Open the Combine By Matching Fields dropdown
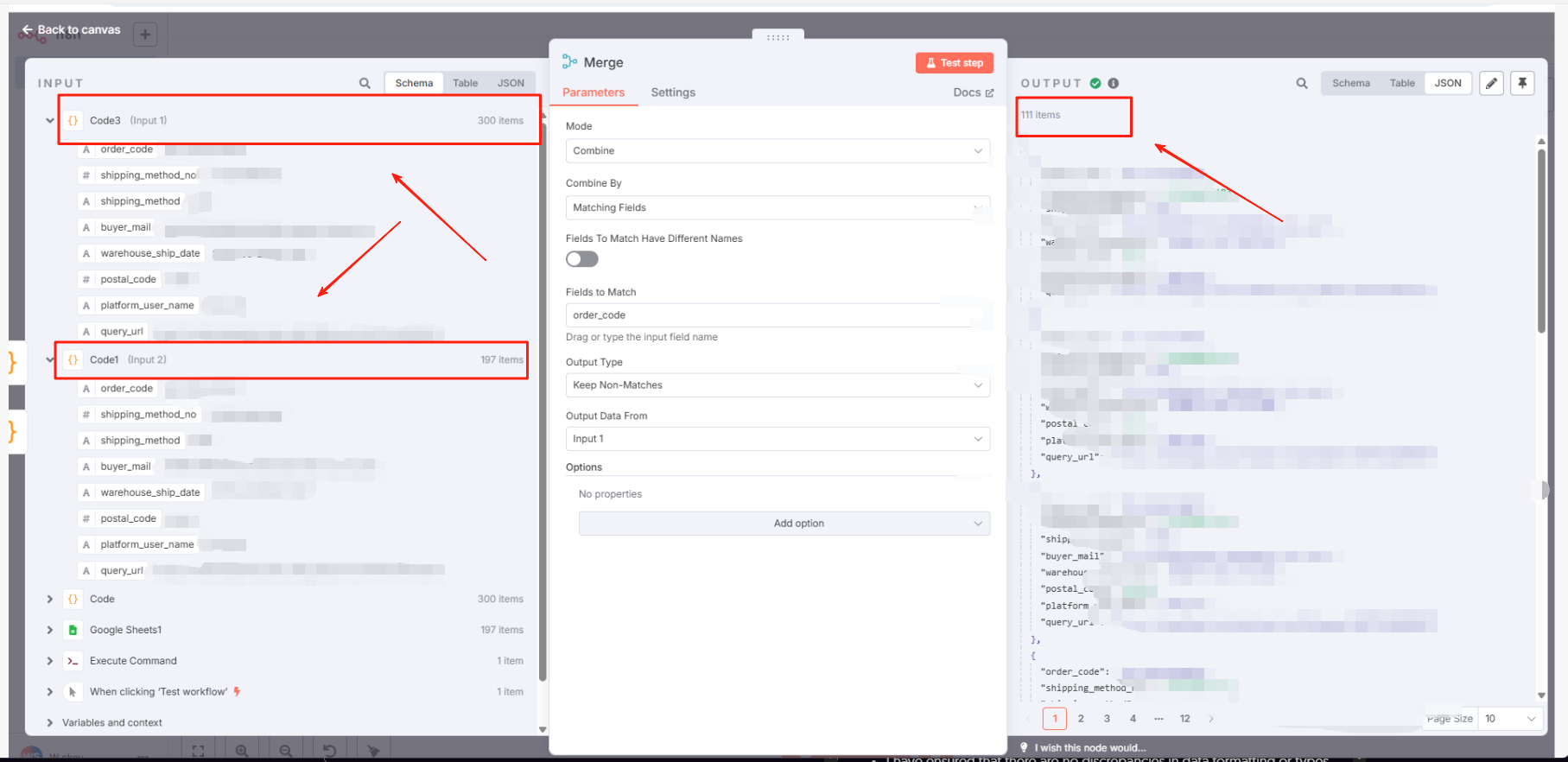The height and width of the screenshot is (762, 1568). (x=778, y=207)
